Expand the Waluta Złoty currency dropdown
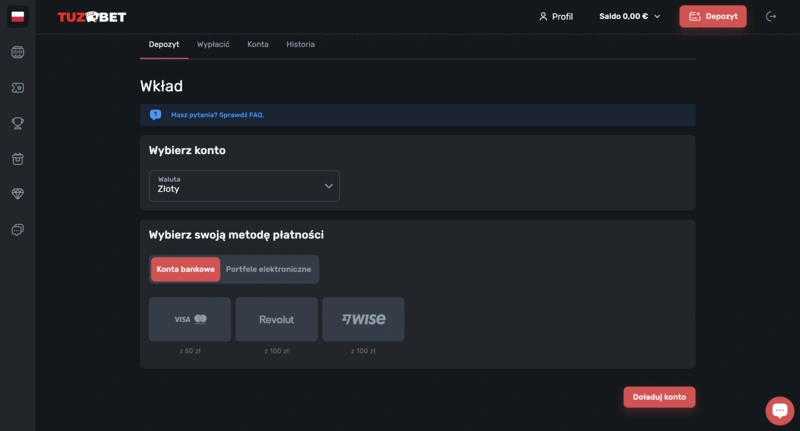The width and height of the screenshot is (800, 431). (x=244, y=186)
